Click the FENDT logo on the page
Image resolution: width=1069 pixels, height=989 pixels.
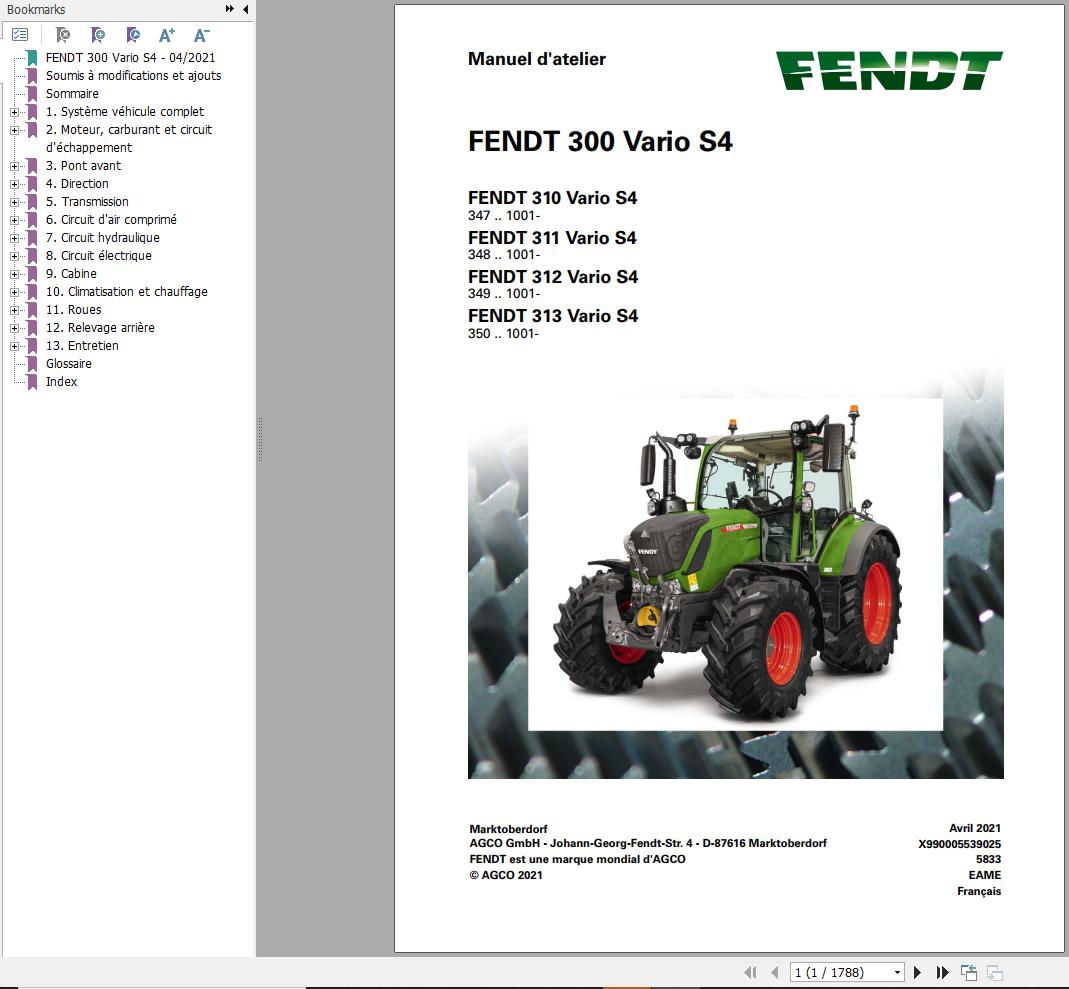[x=889, y=70]
